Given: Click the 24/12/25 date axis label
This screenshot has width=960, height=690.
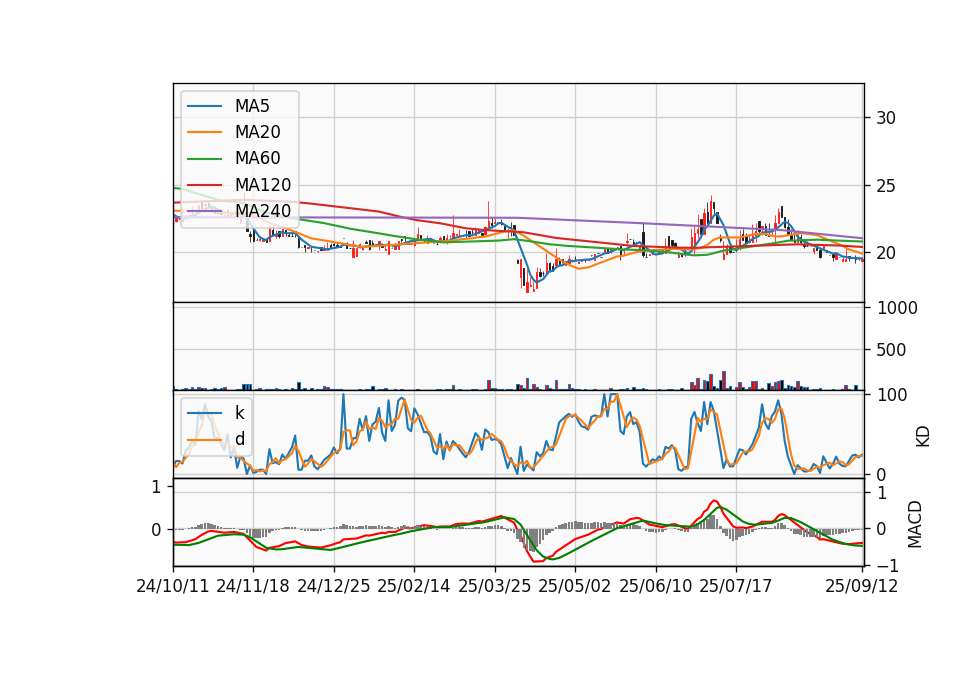Looking at the screenshot, I should [x=334, y=586].
